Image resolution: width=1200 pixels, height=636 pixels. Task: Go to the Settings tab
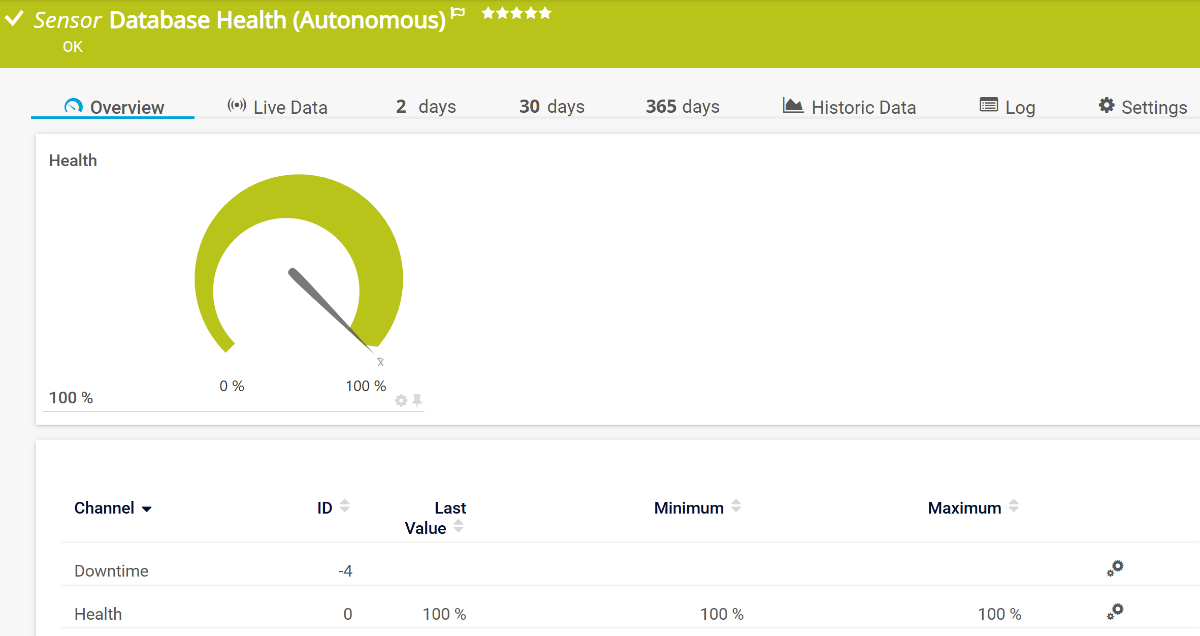click(x=1142, y=107)
